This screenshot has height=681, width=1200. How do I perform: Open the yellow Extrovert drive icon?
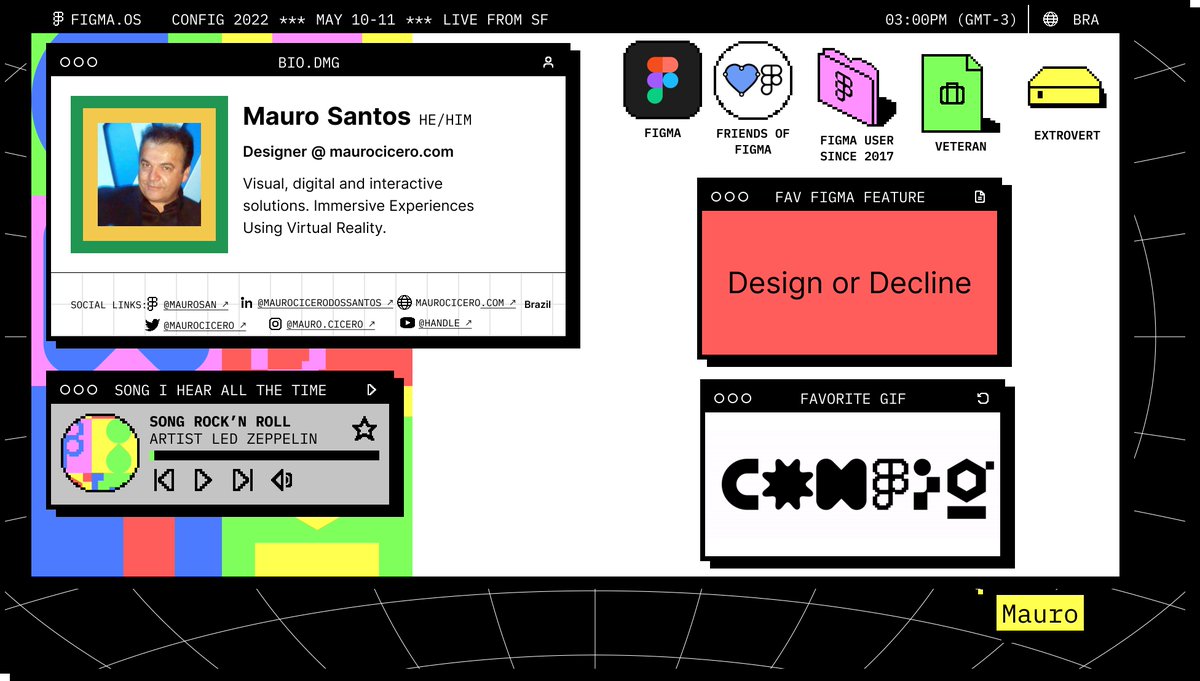tap(1066, 88)
